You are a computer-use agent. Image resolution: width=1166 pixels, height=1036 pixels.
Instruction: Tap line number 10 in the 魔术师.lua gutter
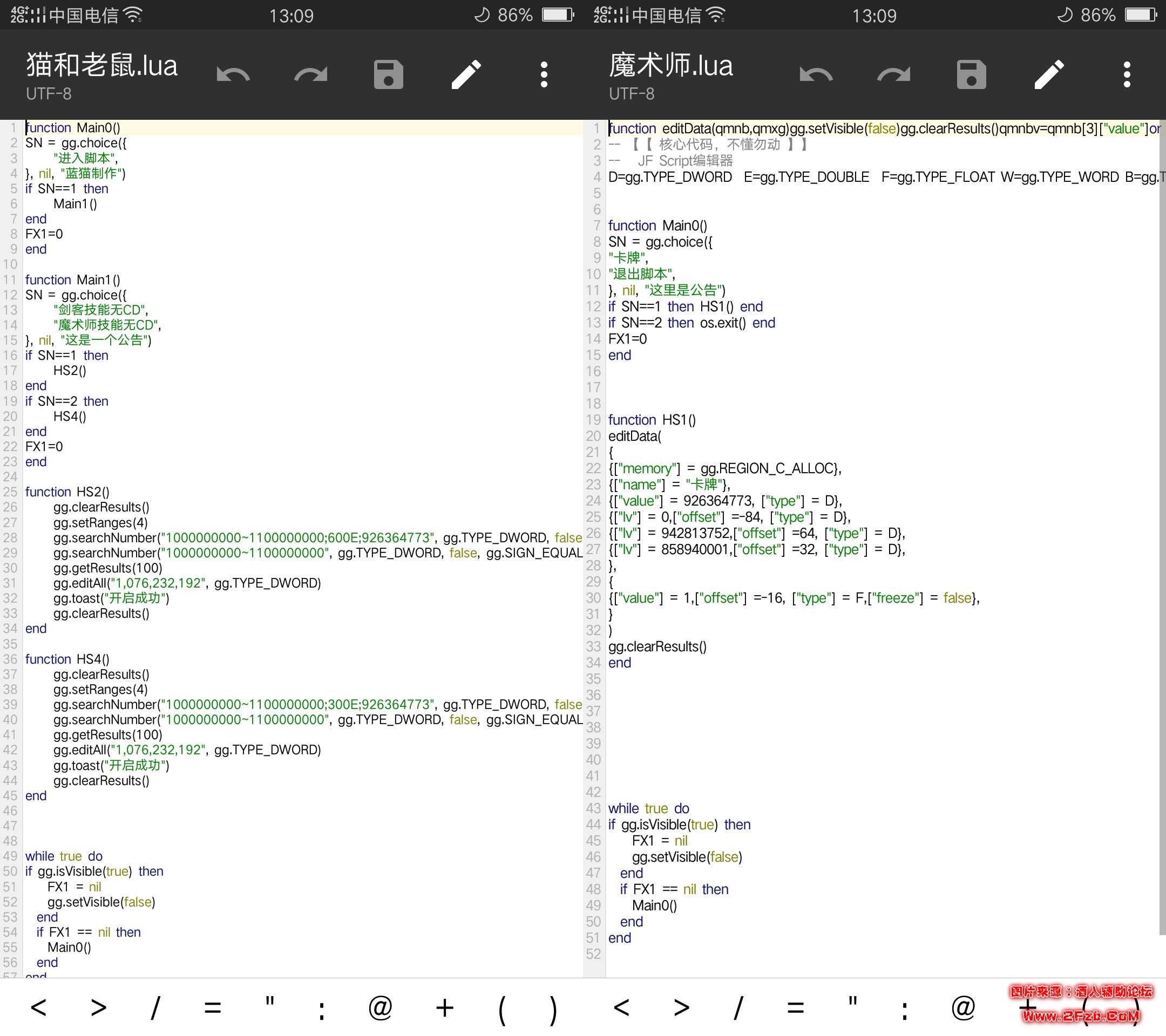pyautogui.click(x=593, y=274)
